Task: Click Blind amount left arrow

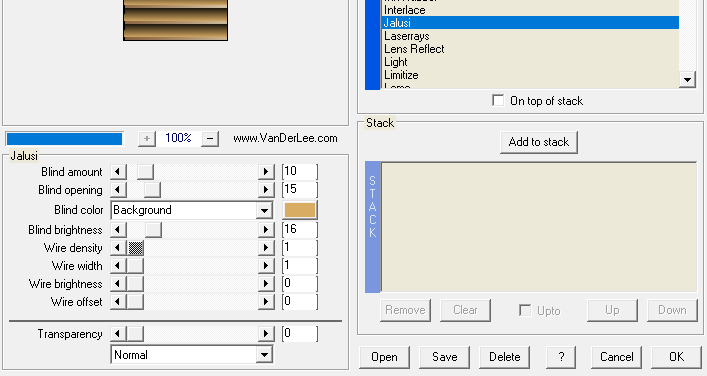Action: pos(118,171)
